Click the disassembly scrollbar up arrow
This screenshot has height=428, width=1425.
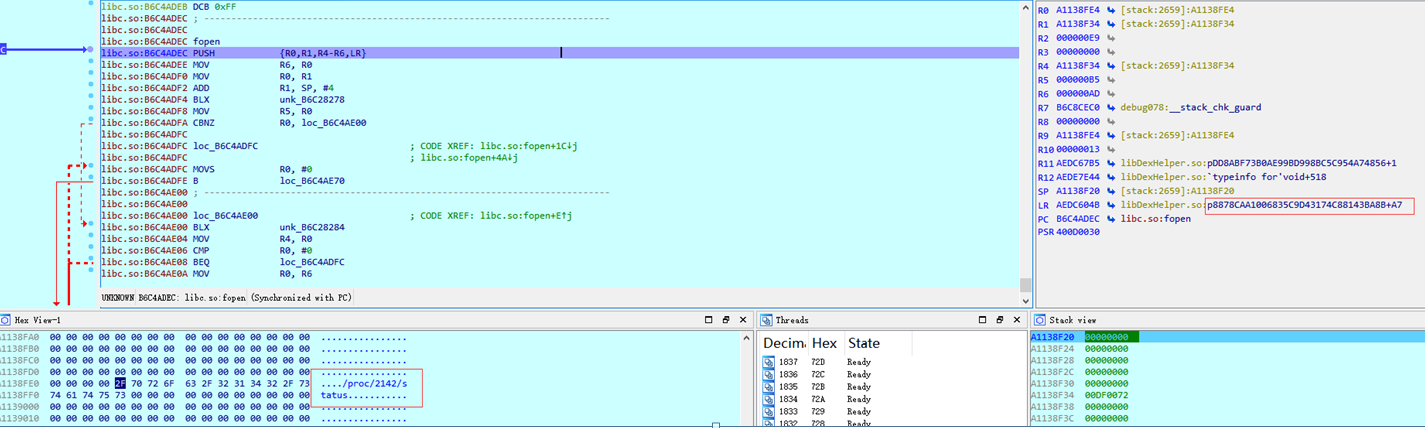pyautogui.click(x=1025, y=7)
